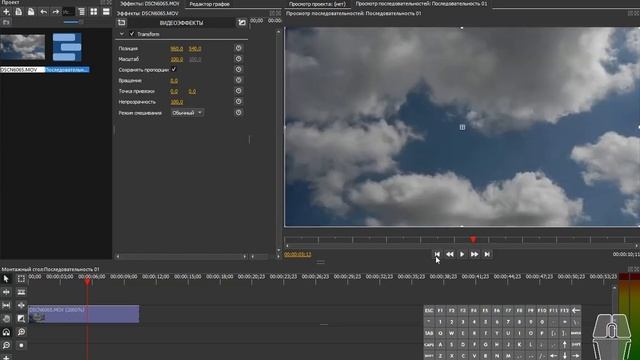Viewport: 640px width, 360px height.
Task: Click the Record audio button in timeline
Action: click(21, 345)
